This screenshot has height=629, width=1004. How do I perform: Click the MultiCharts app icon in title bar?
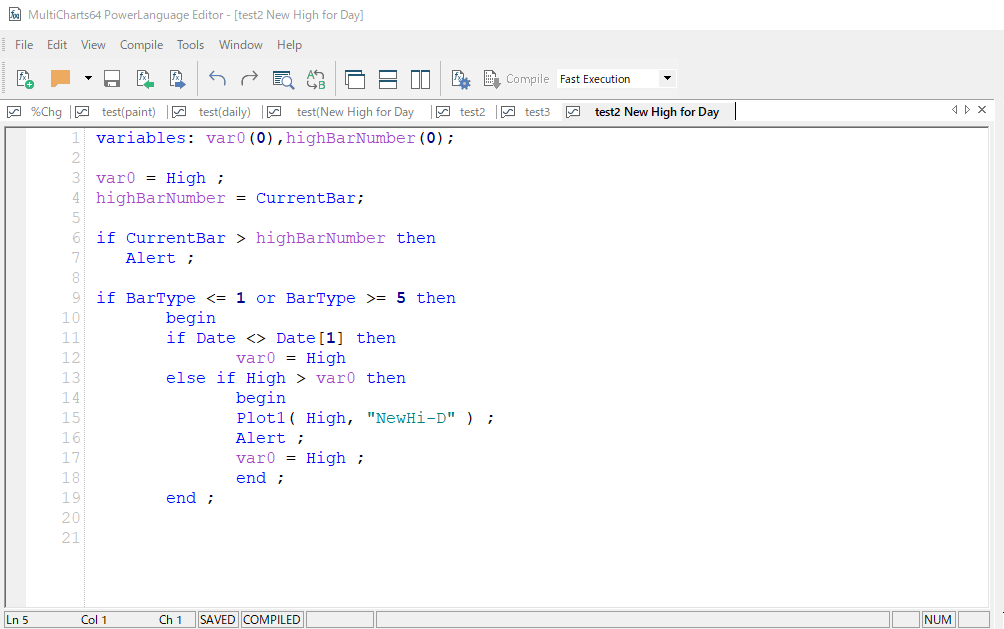tap(14, 14)
